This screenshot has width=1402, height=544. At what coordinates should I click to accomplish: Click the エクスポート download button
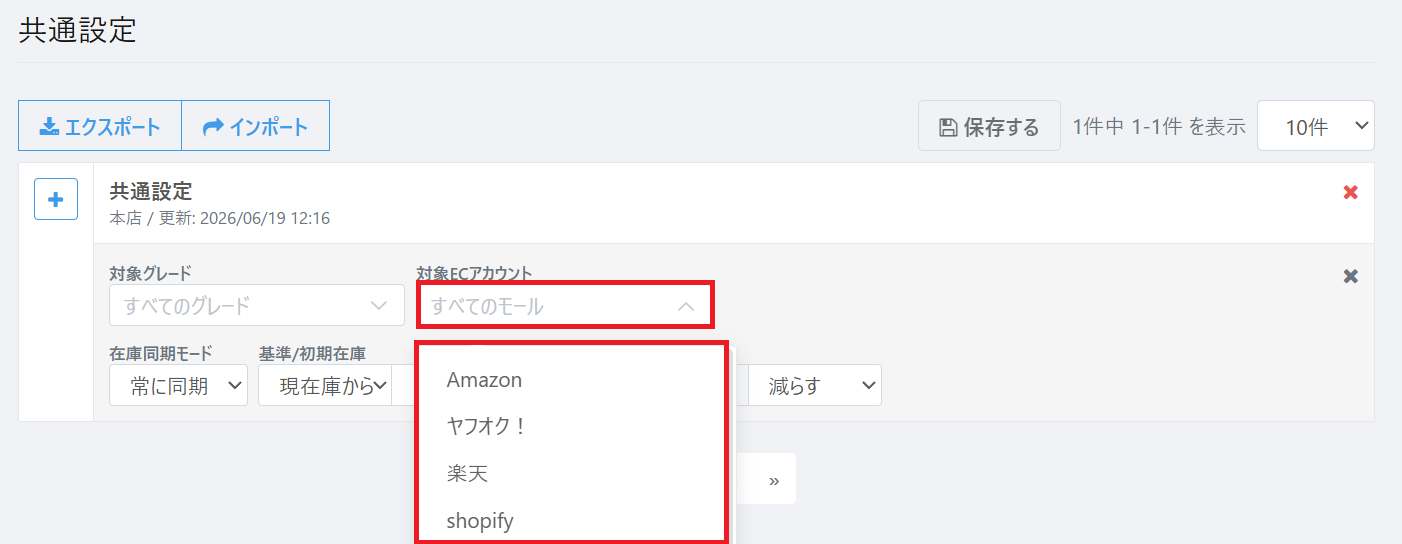coord(100,126)
